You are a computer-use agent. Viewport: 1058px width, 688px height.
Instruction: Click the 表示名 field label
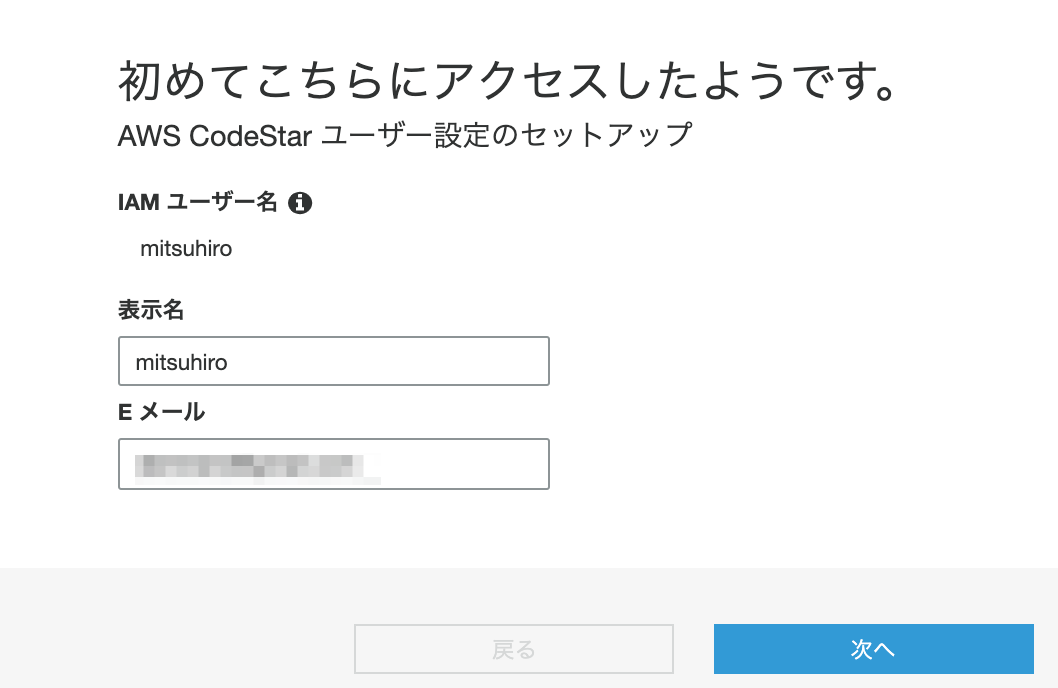(x=151, y=310)
